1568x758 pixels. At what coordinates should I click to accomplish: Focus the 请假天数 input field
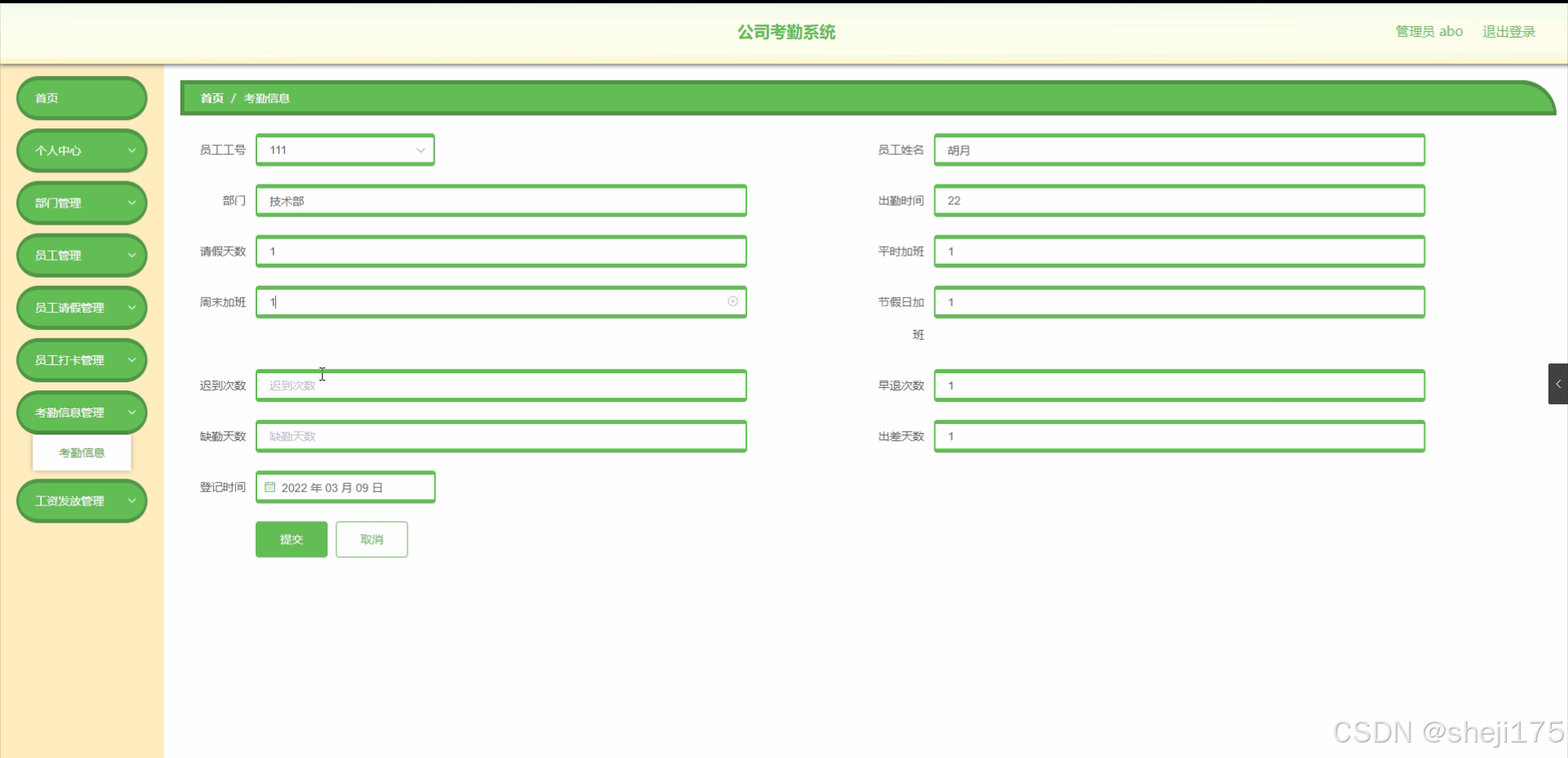[x=501, y=252]
